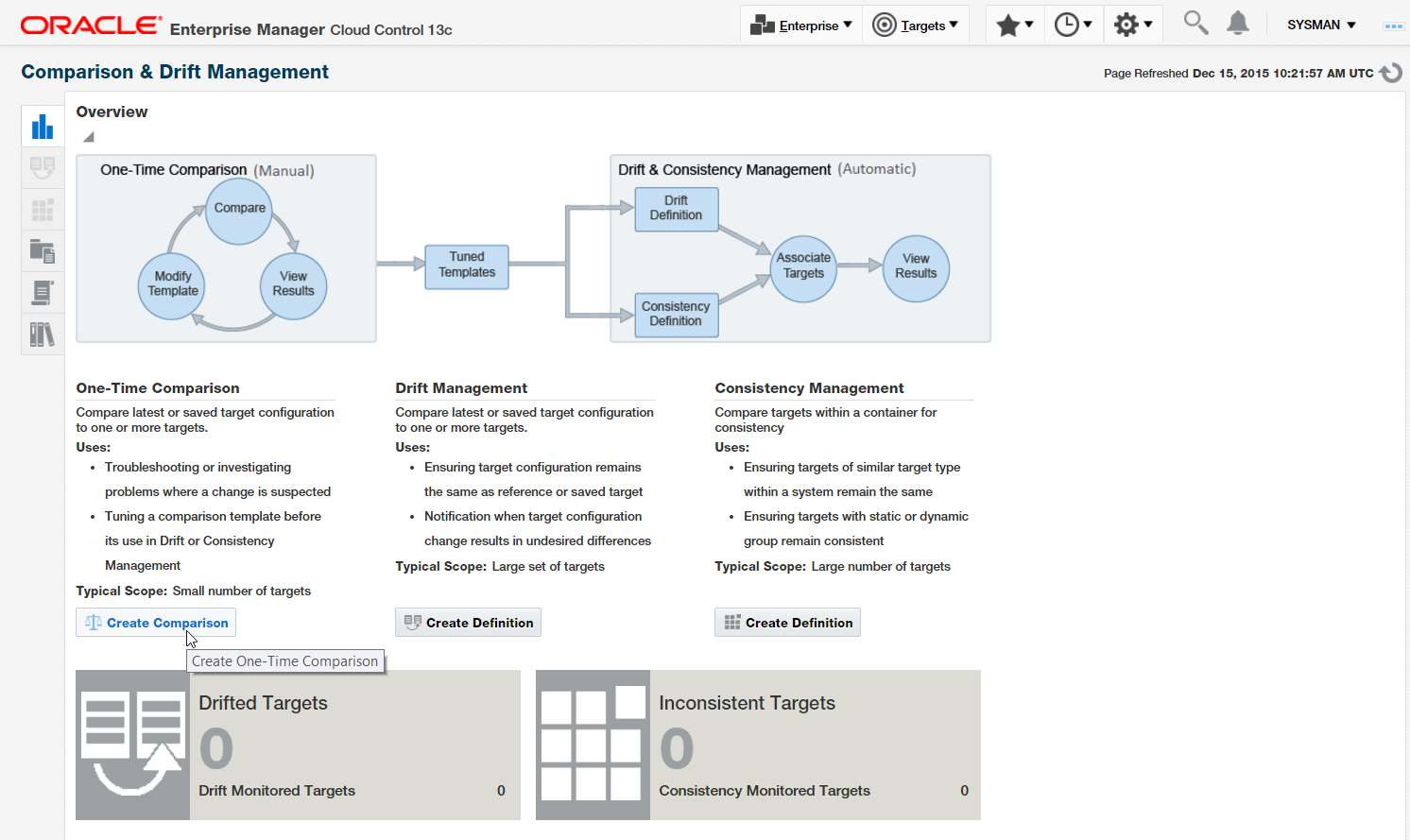1410x840 pixels.
Task: Open Drift Results sidebar icon
Action: click(x=43, y=168)
